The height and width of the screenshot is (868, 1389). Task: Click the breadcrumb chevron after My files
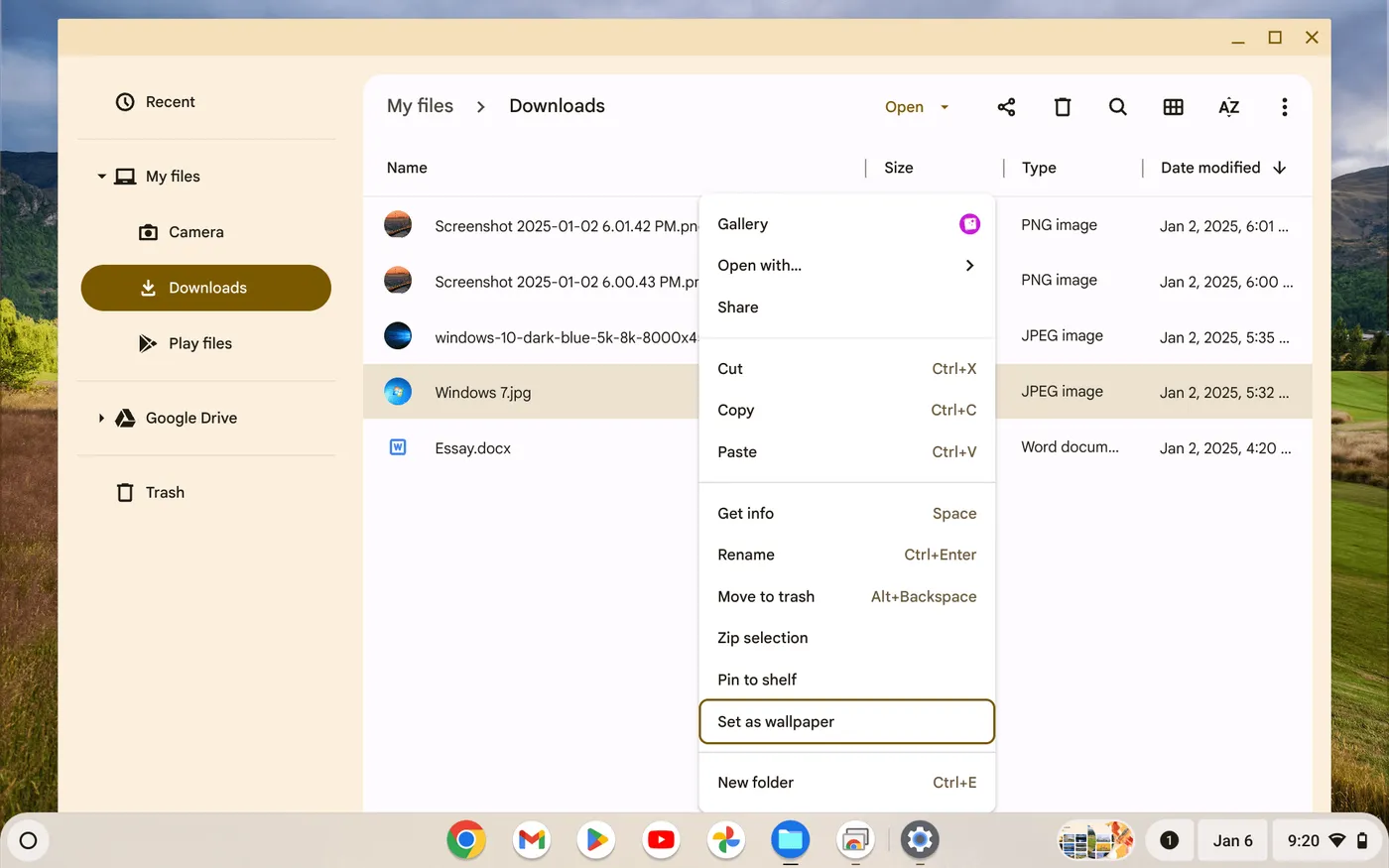point(481,107)
